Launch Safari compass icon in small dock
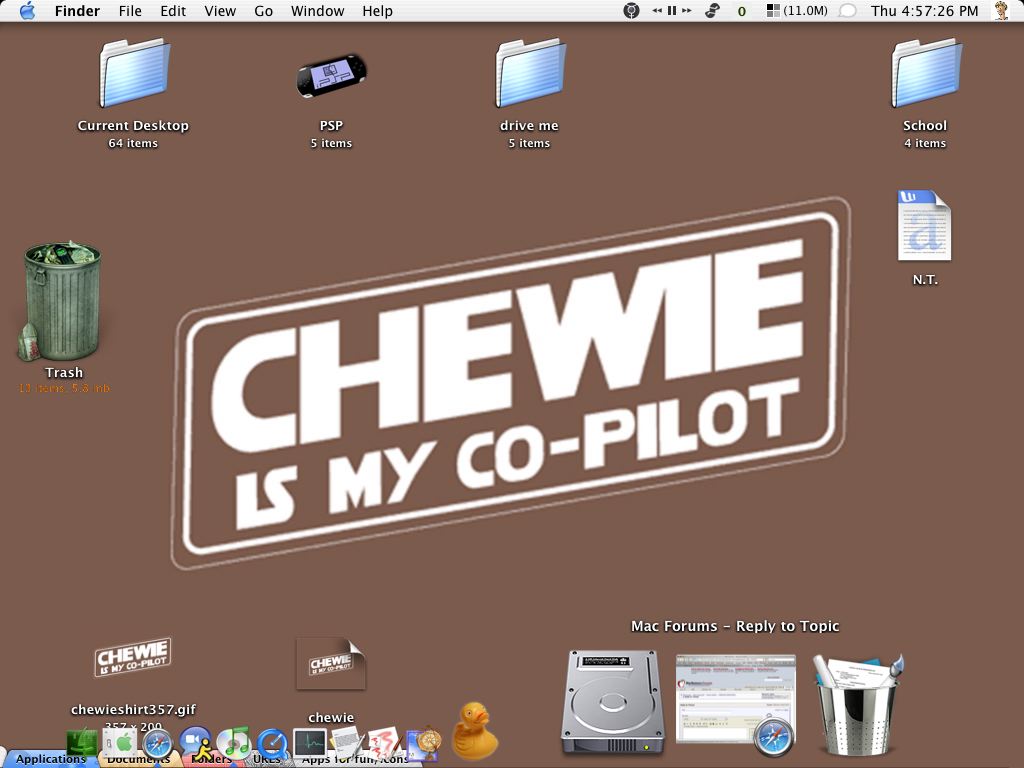1024x768 pixels. tap(157, 744)
